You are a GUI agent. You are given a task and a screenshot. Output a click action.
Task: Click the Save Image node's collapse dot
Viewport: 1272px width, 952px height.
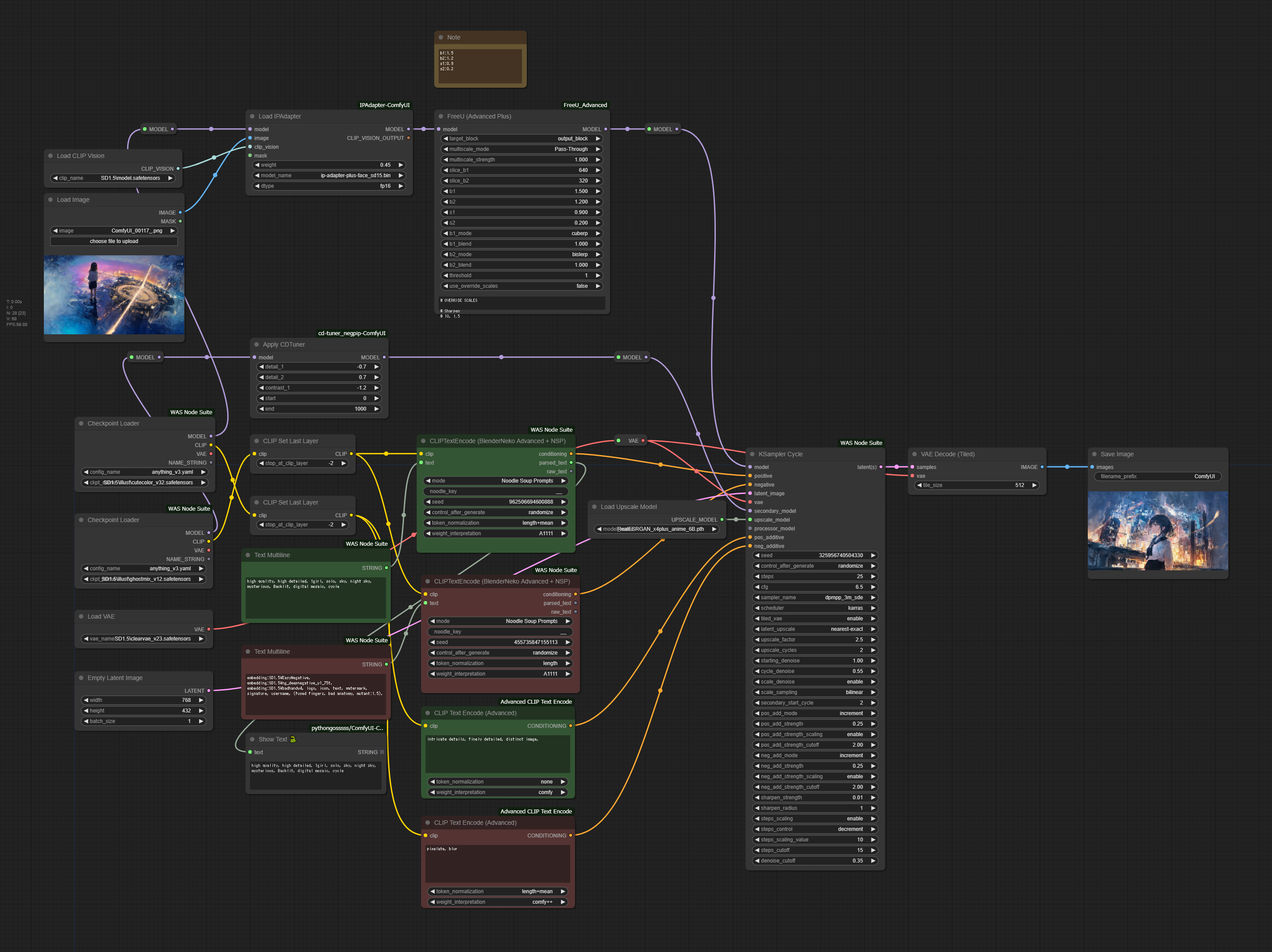(x=1094, y=455)
